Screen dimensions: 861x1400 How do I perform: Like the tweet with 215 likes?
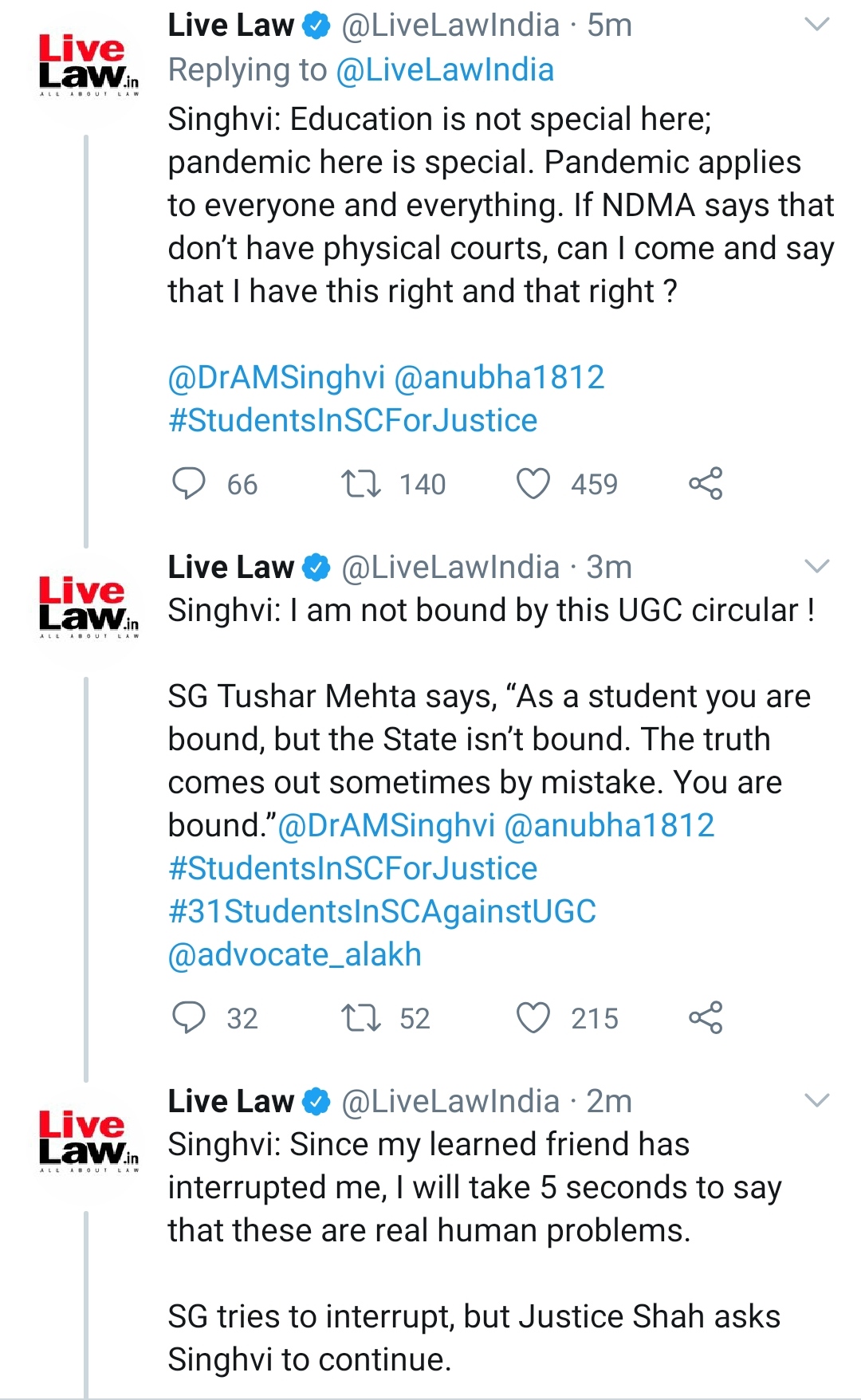[533, 1018]
